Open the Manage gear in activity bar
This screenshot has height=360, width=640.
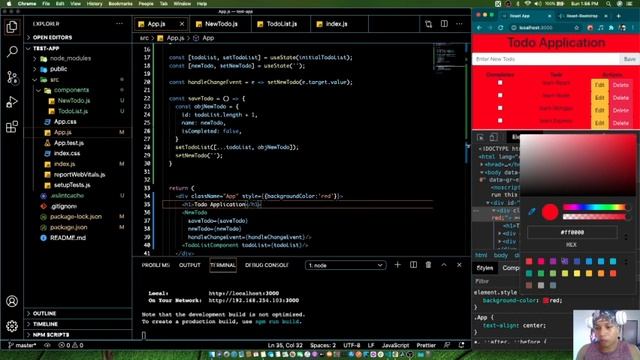coord(12,326)
